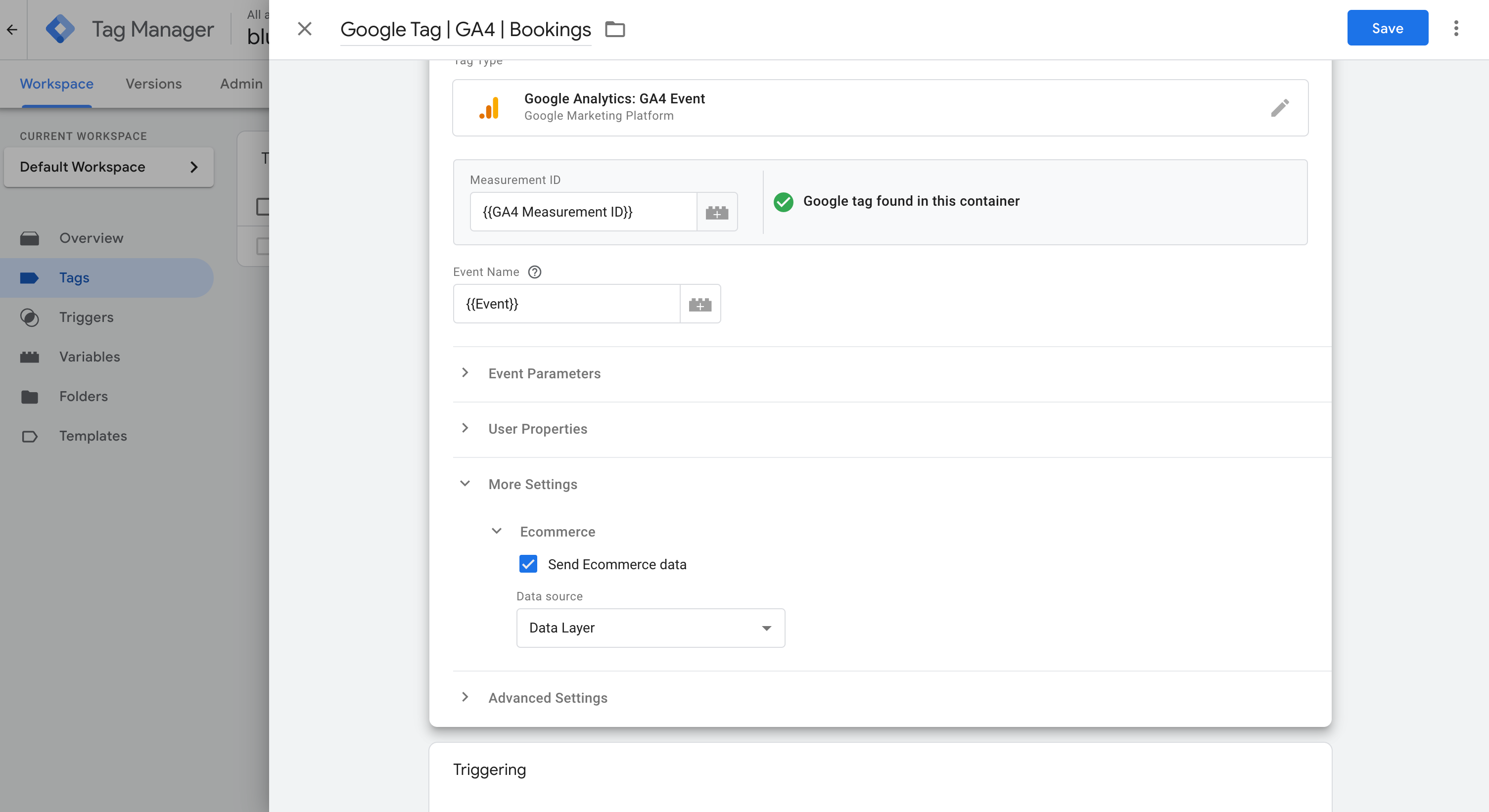1489x812 pixels.
Task: Open the three-dot more actions menu
Action: [1456, 28]
